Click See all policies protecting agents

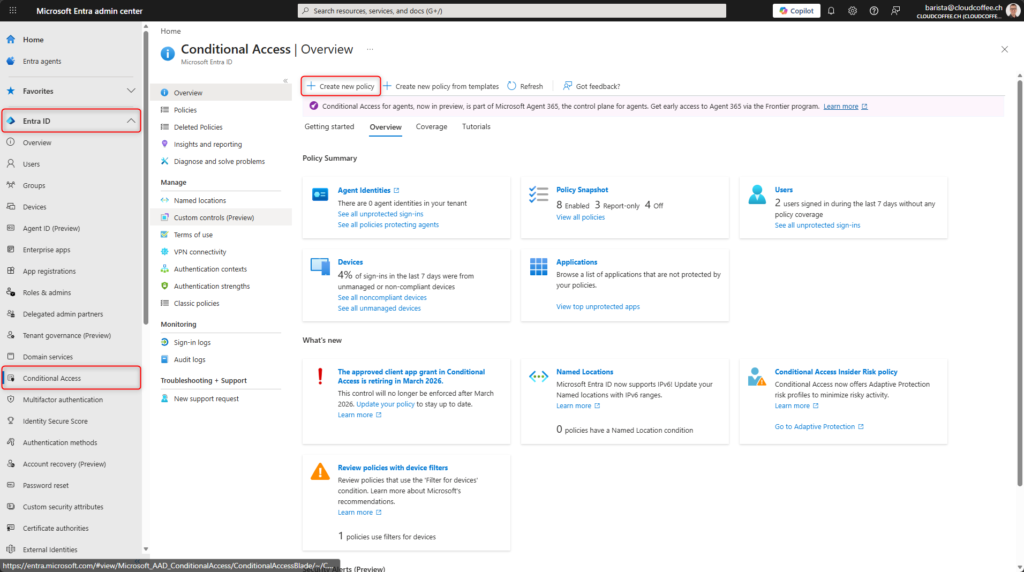388,225
